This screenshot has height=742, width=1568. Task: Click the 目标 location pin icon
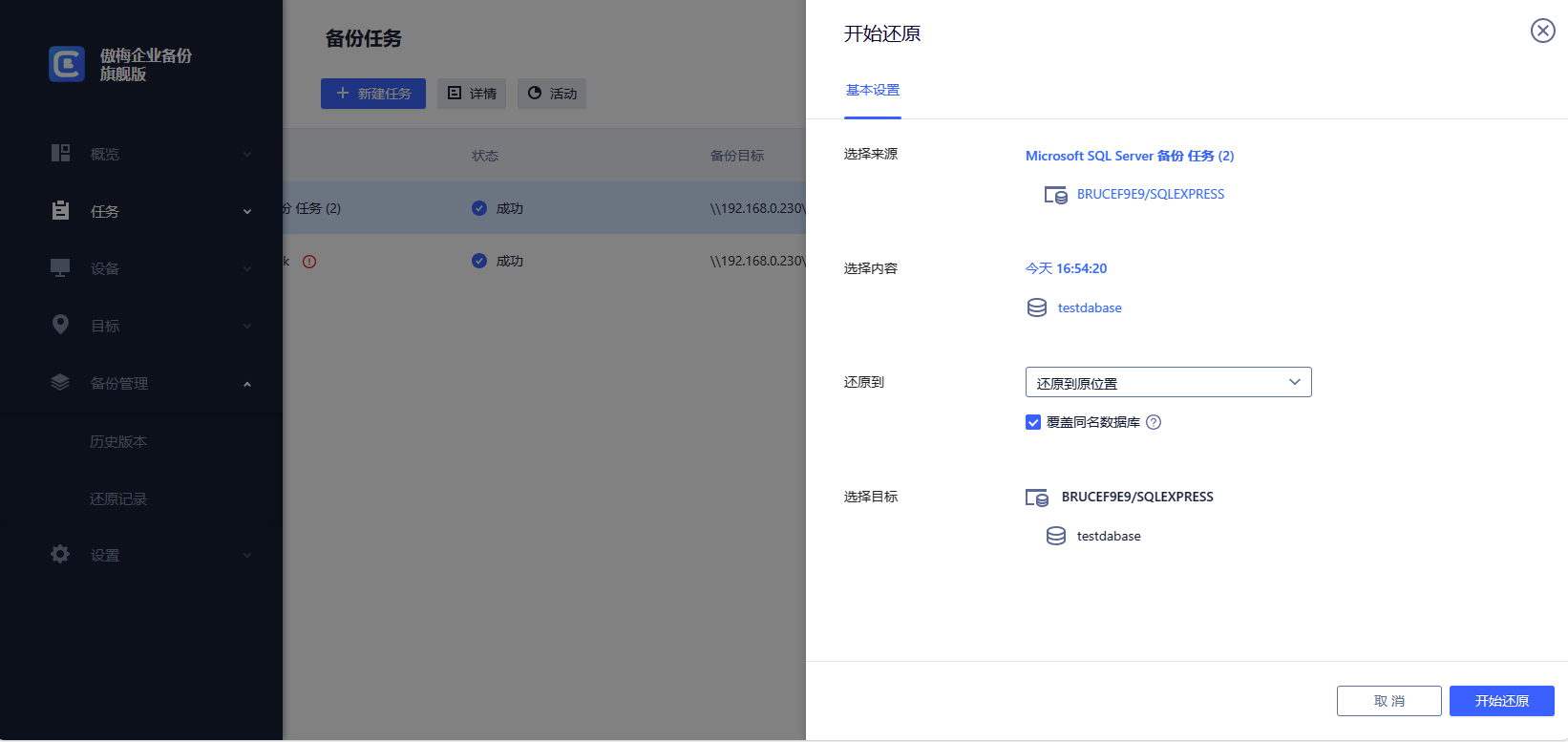click(x=60, y=326)
